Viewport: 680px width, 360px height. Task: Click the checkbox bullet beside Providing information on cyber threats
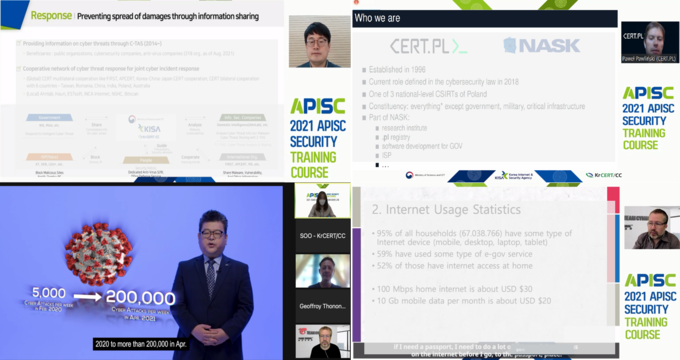point(19,43)
